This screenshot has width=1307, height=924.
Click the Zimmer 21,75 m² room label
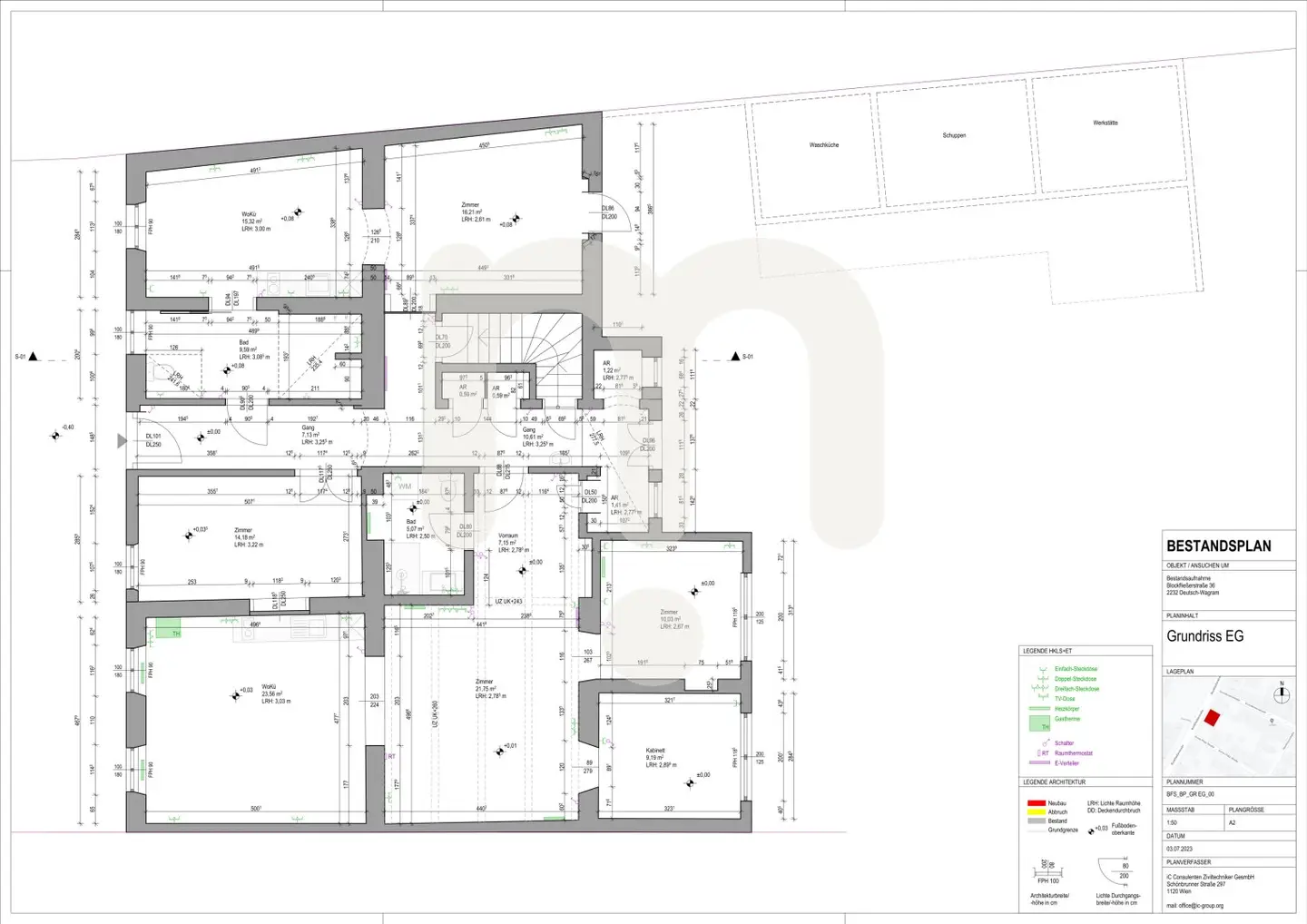click(x=490, y=688)
